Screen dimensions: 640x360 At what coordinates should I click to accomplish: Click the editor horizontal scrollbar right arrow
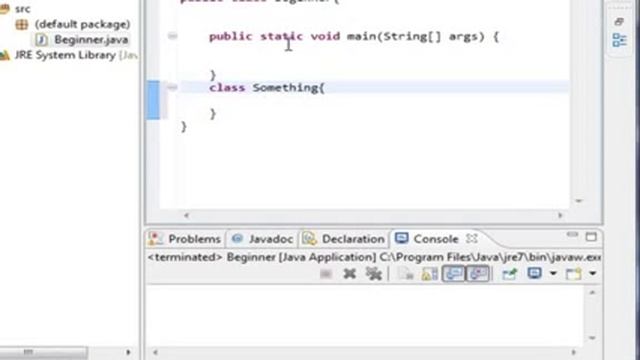tap(560, 216)
